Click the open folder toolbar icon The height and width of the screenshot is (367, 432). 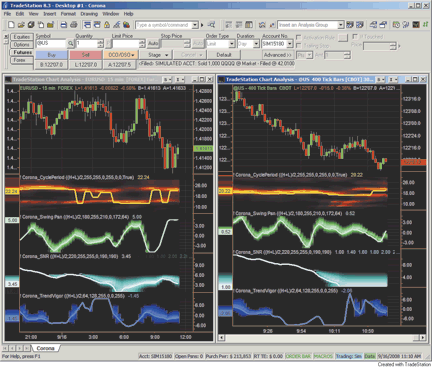click(21, 25)
